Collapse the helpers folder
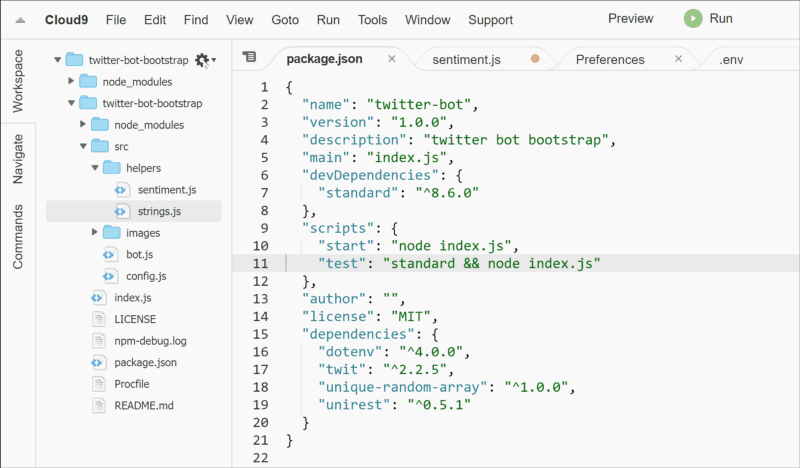The width and height of the screenshot is (800, 468). point(95,167)
